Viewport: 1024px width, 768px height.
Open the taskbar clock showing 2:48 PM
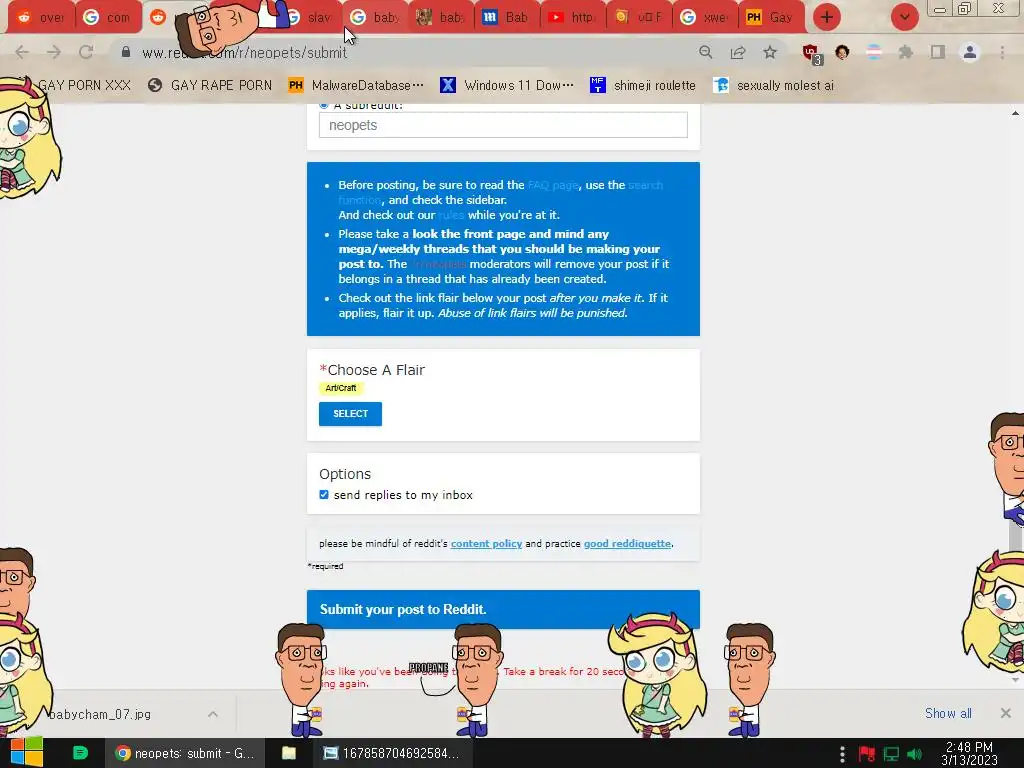coord(969,753)
